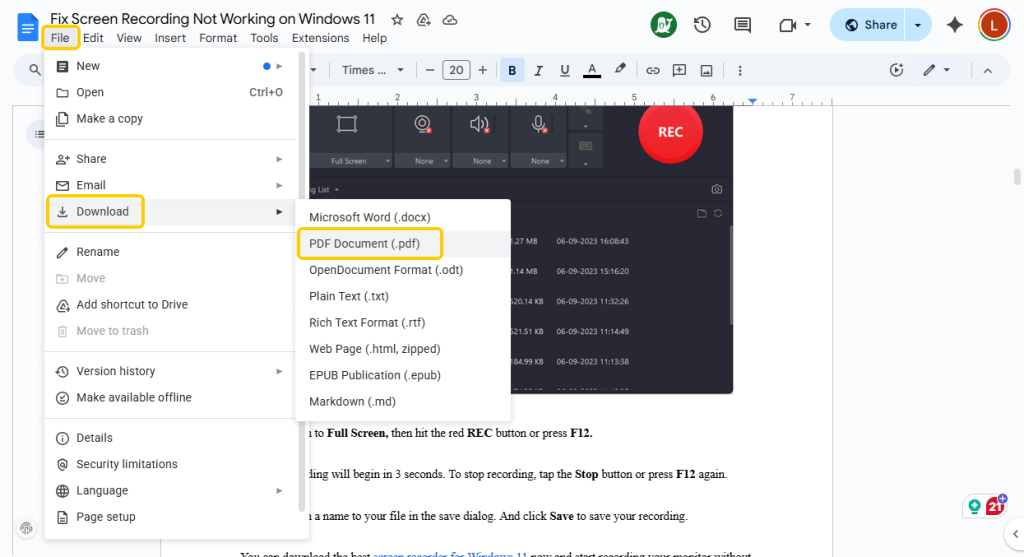Expand the New submenu

[170, 66]
